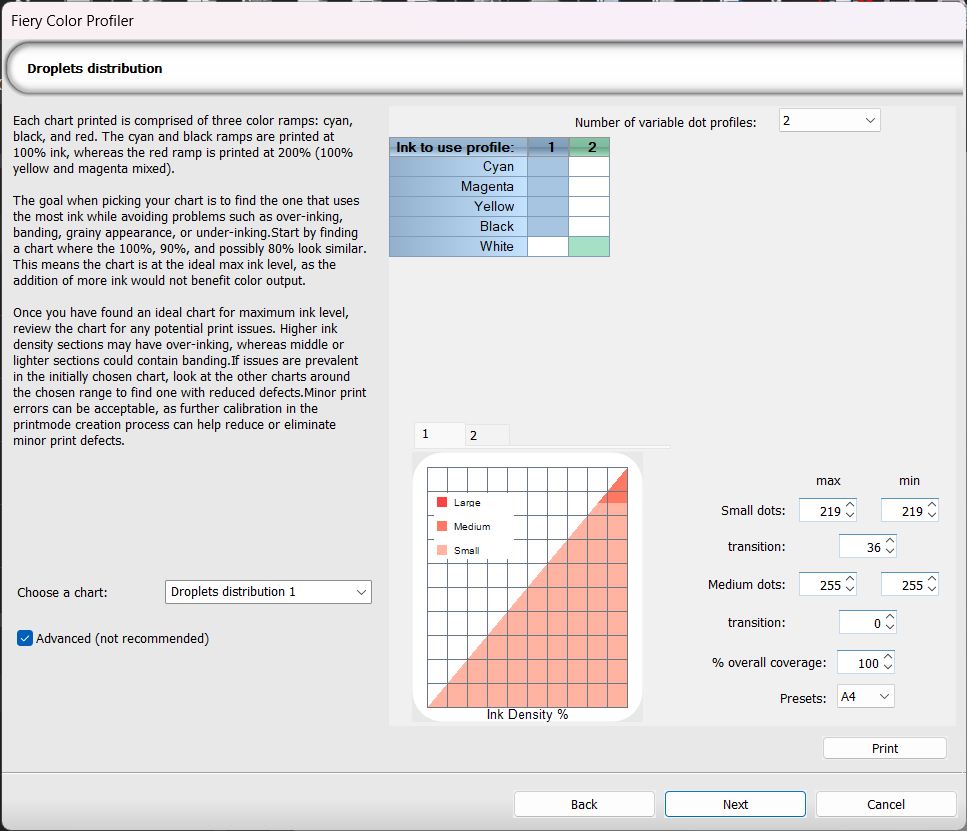Click the Cyan row label
Screen dimensions: 967x831
click(x=458, y=167)
